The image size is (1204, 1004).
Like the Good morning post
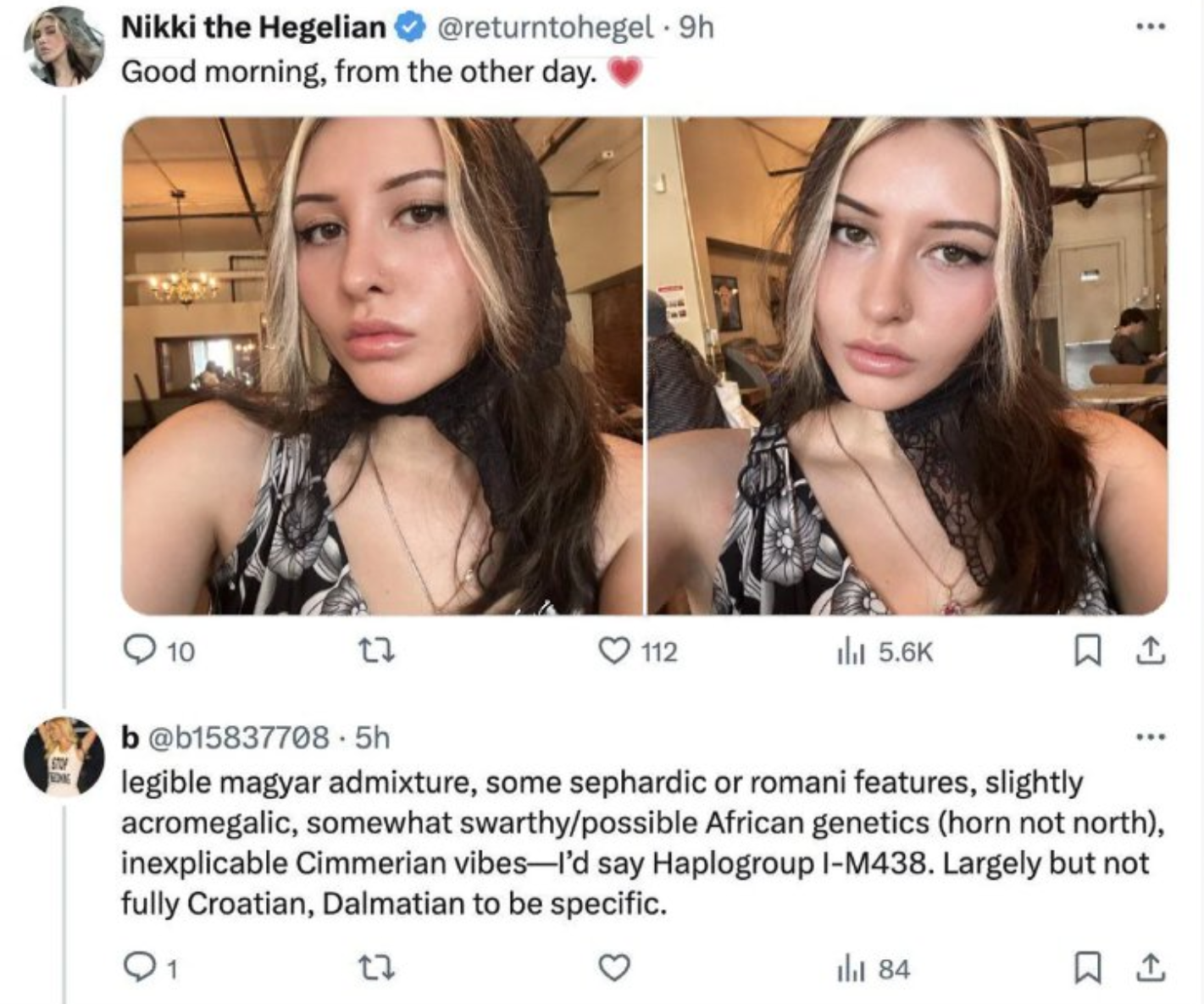(x=613, y=651)
